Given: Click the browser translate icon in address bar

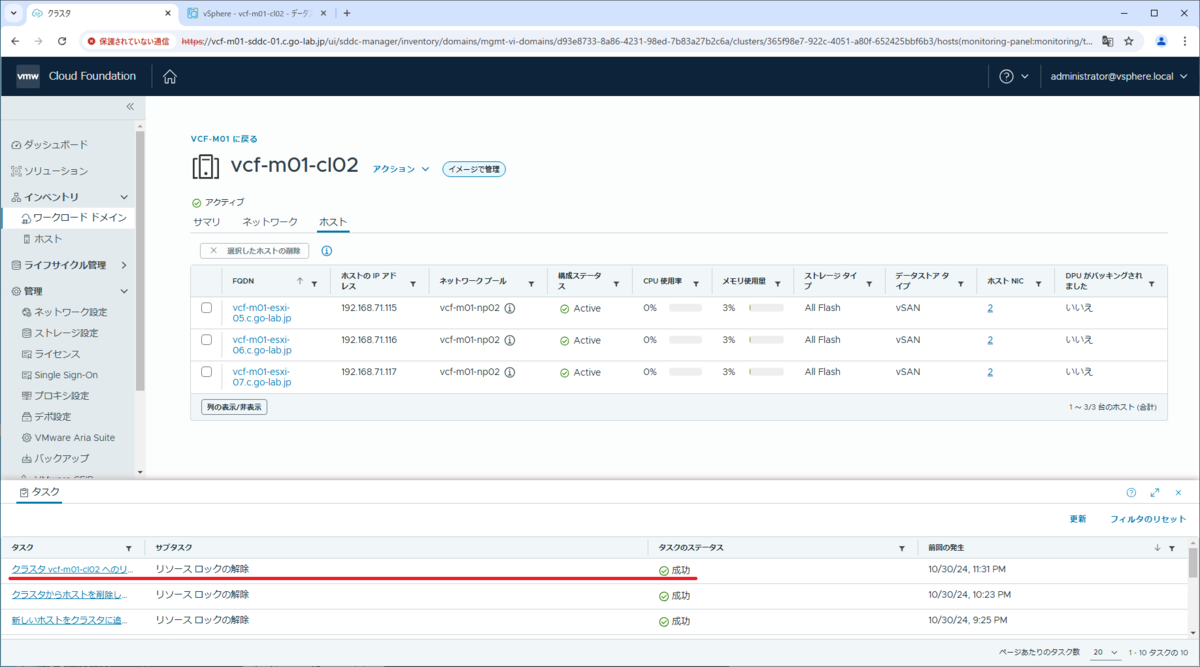Looking at the screenshot, I should click(1108, 41).
